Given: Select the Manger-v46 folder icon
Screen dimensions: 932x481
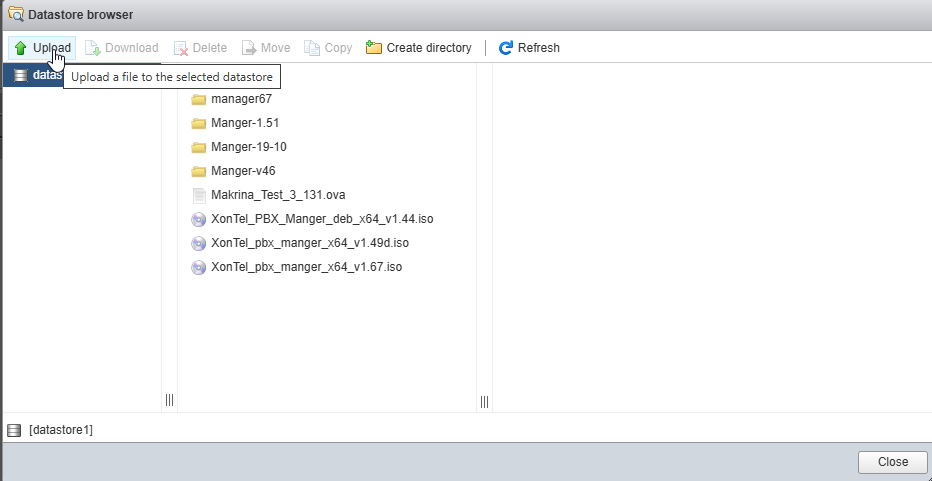Looking at the screenshot, I should [x=198, y=171].
